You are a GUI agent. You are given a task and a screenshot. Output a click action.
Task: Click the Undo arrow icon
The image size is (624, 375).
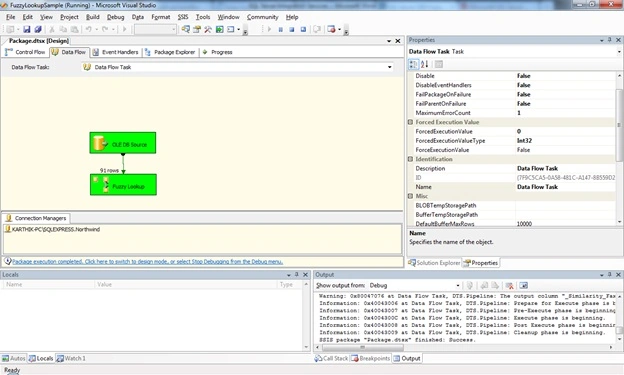(x=89, y=29)
